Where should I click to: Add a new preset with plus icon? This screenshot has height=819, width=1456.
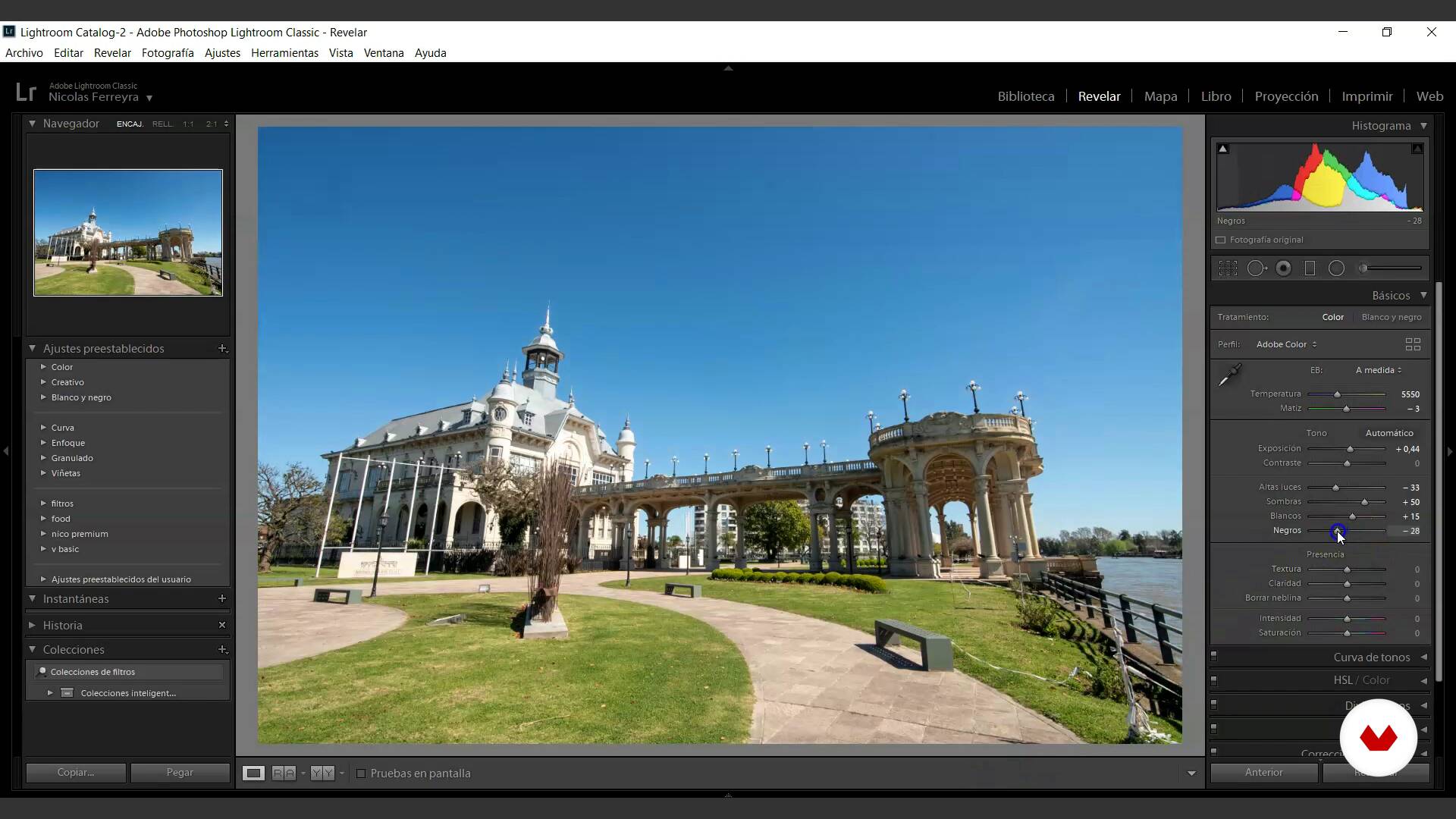222,348
